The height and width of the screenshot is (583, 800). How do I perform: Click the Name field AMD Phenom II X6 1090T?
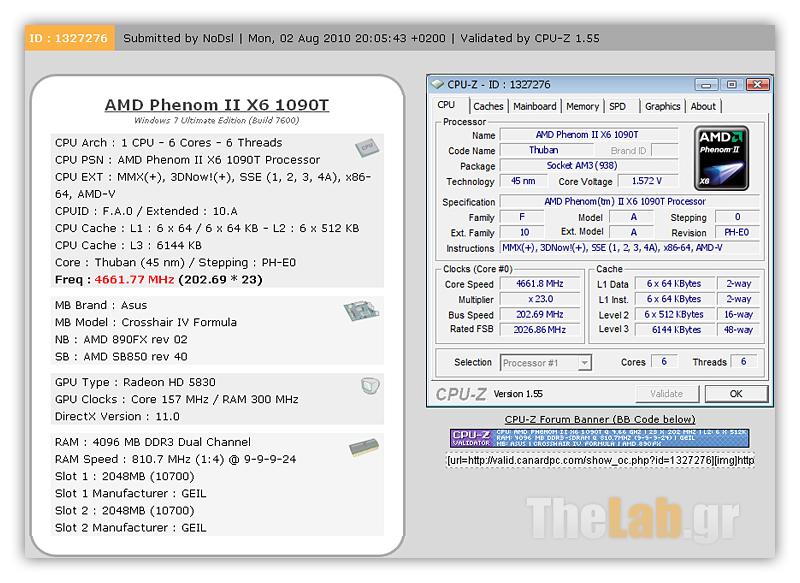click(x=589, y=135)
